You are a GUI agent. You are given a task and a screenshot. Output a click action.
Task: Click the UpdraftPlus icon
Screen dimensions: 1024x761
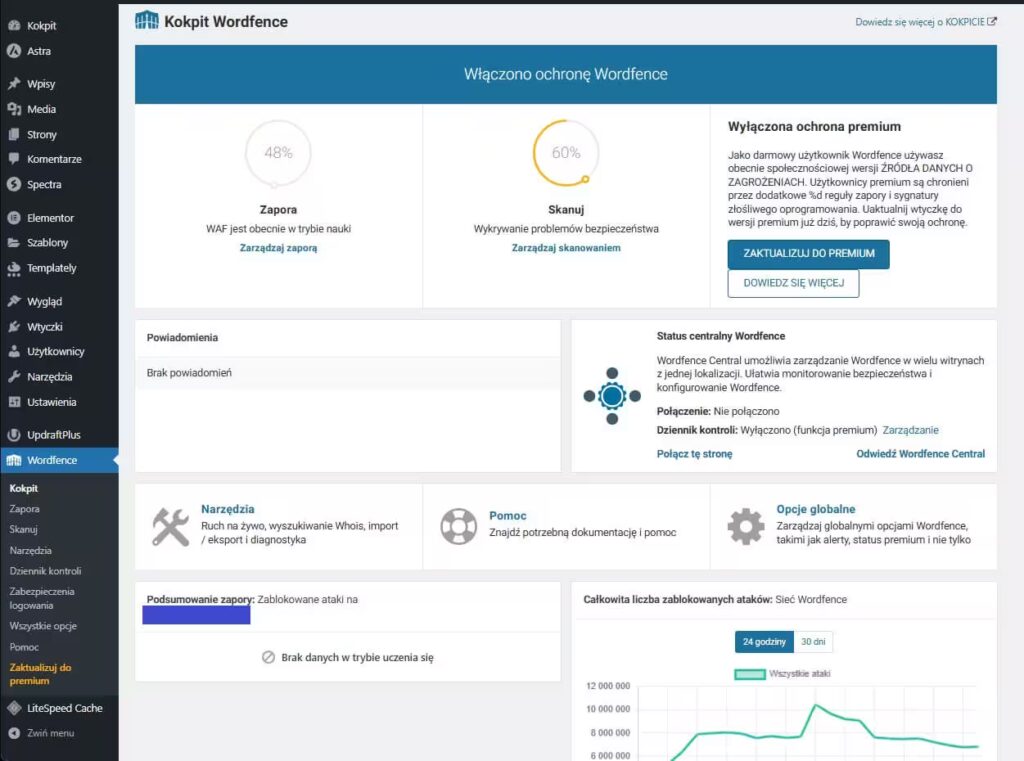[x=14, y=435]
